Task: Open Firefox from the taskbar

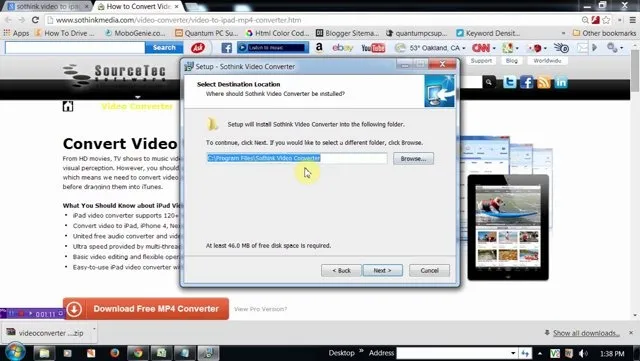Action: [115, 353]
